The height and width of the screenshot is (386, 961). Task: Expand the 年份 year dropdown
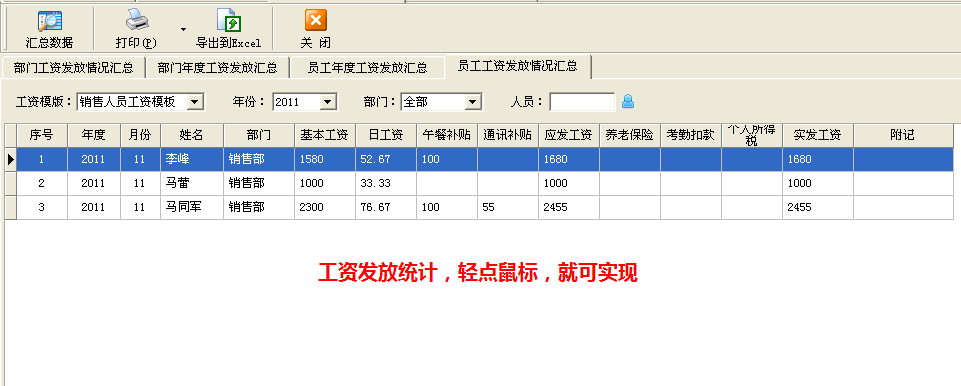point(328,102)
